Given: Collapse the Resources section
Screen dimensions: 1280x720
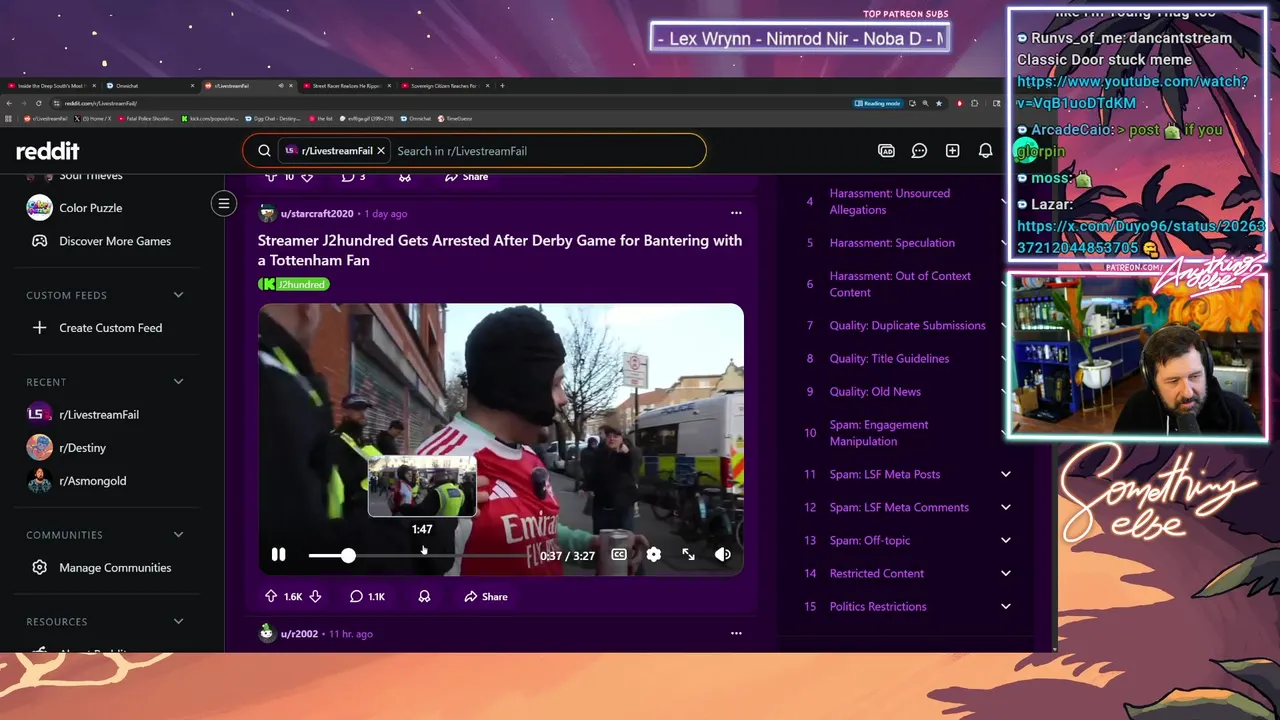Looking at the screenshot, I should (x=178, y=622).
